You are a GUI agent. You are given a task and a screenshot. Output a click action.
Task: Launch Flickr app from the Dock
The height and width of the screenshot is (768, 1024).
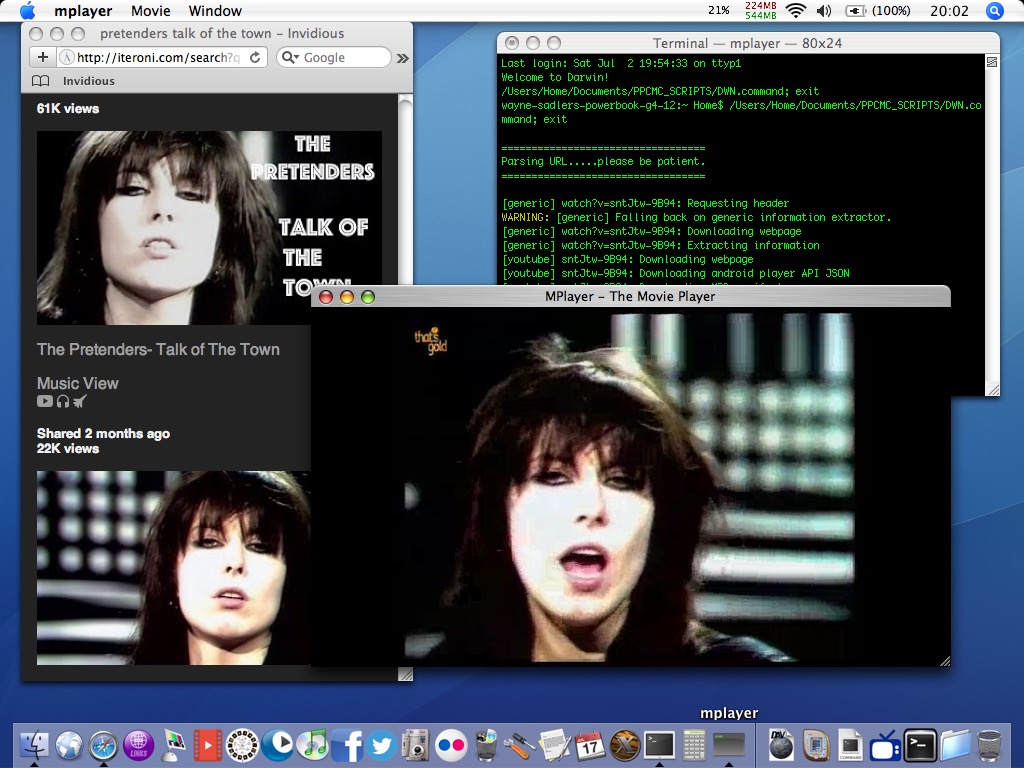click(451, 745)
